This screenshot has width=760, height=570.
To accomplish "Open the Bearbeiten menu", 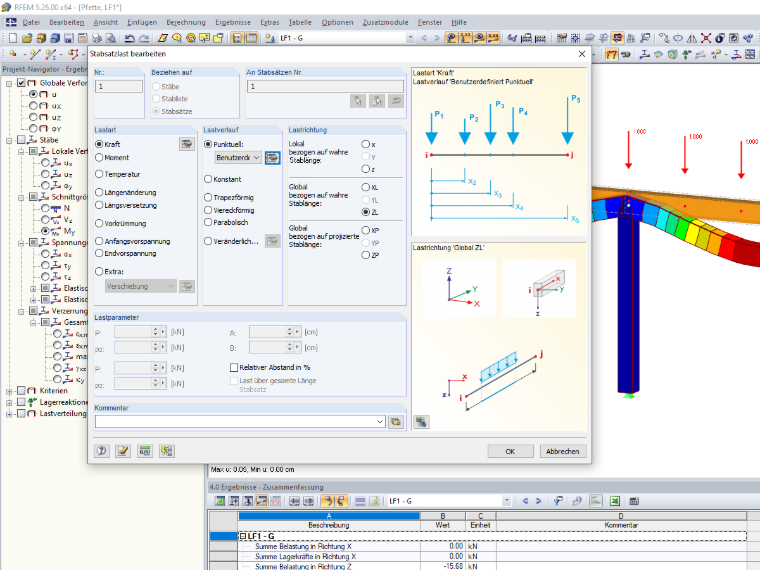I will click(66, 22).
